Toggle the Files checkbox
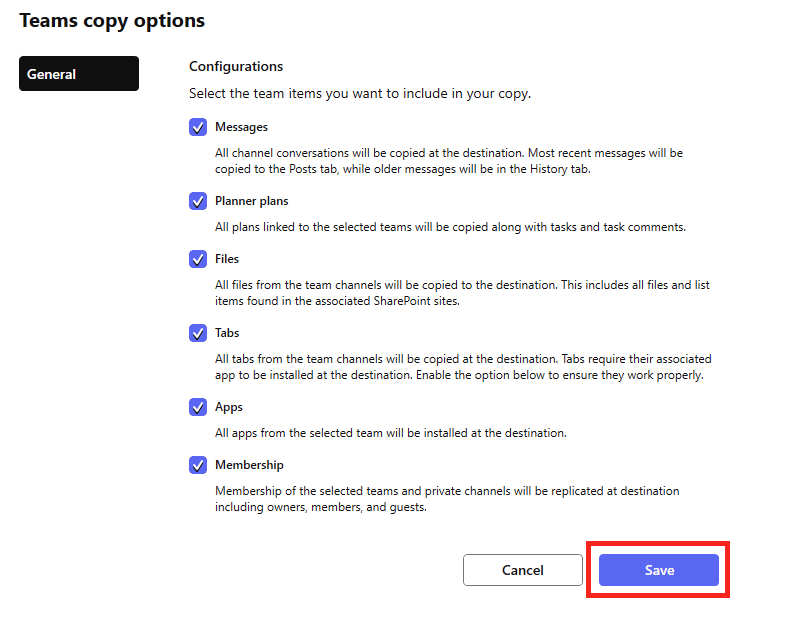803x621 pixels. click(x=198, y=259)
